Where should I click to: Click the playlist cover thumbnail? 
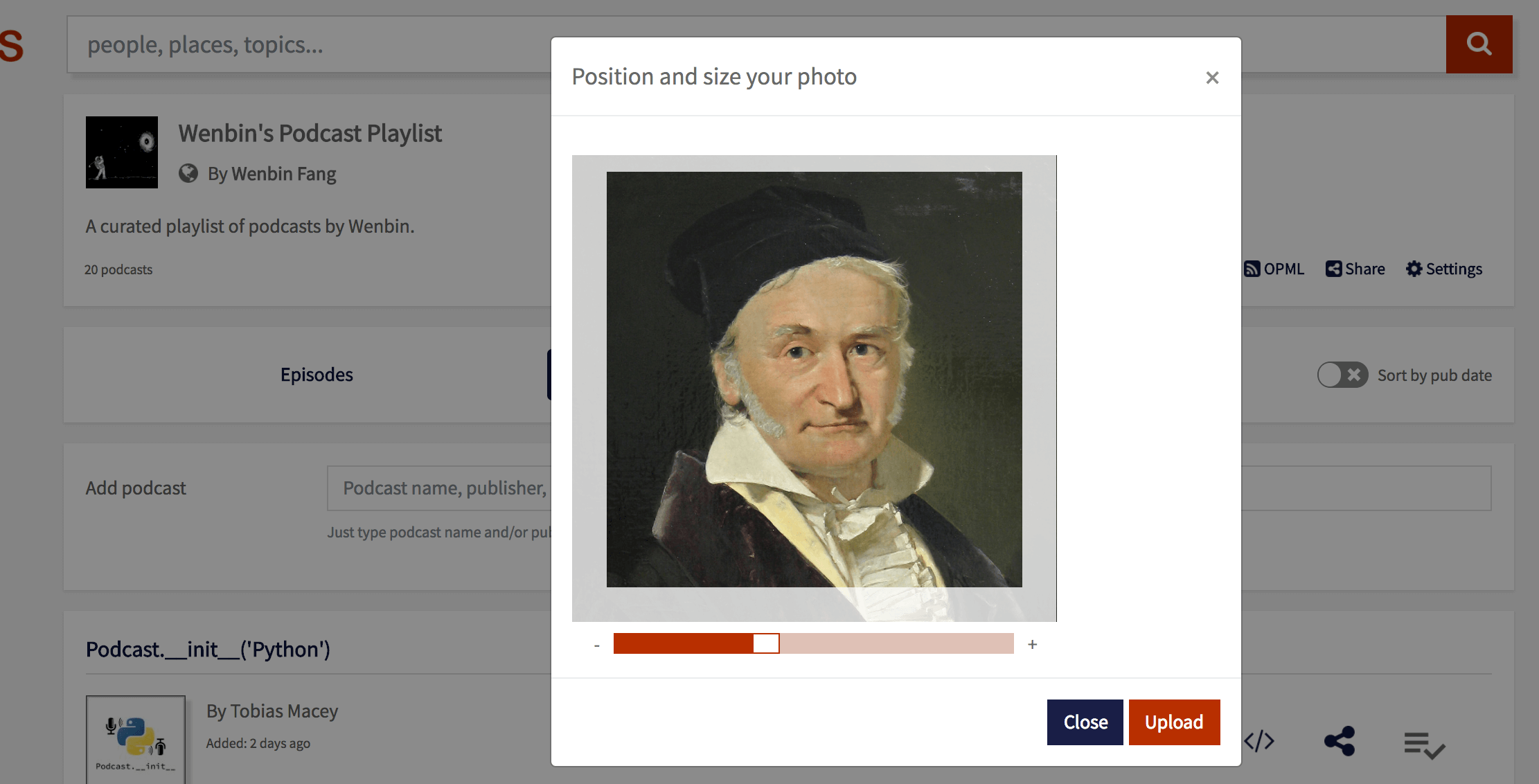pyautogui.click(x=122, y=152)
